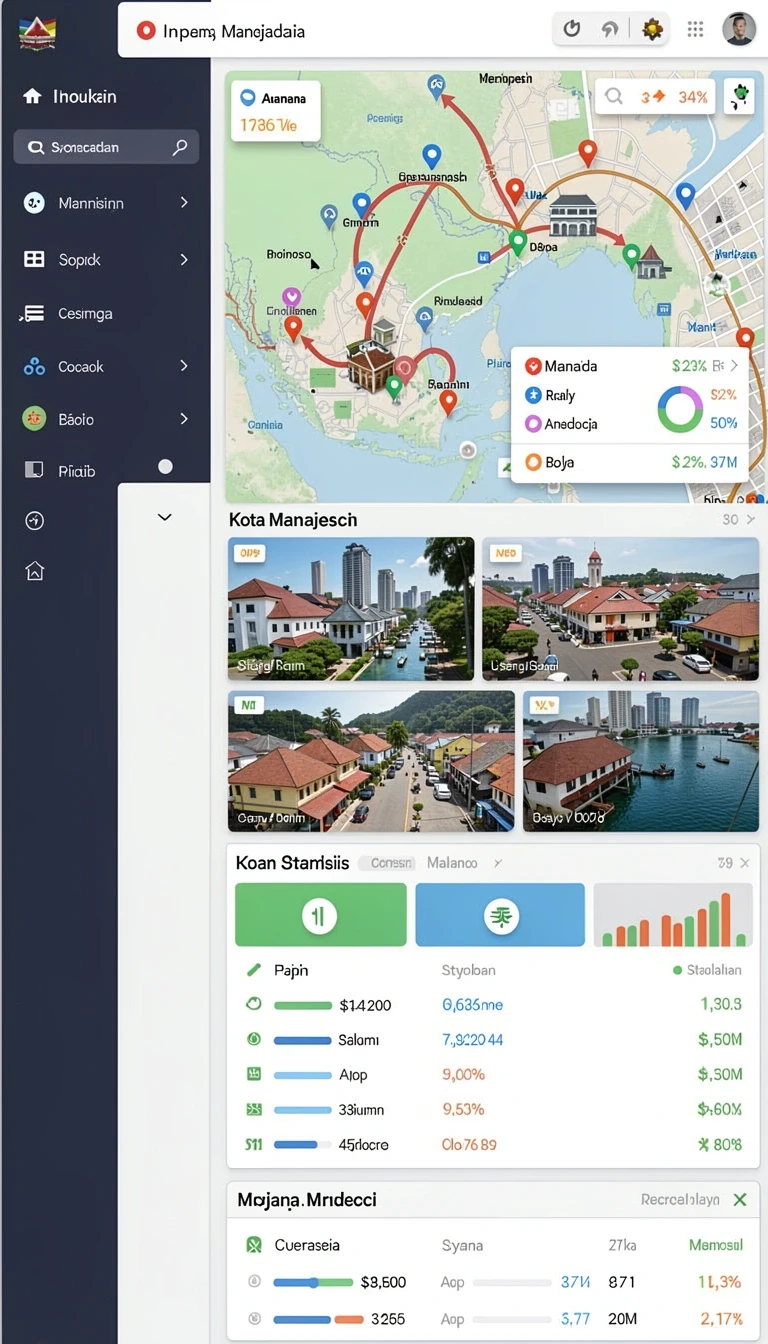This screenshot has height=1344, width=768.
Task: Click the map search magnifier icon
Action: tap(614, 97)
